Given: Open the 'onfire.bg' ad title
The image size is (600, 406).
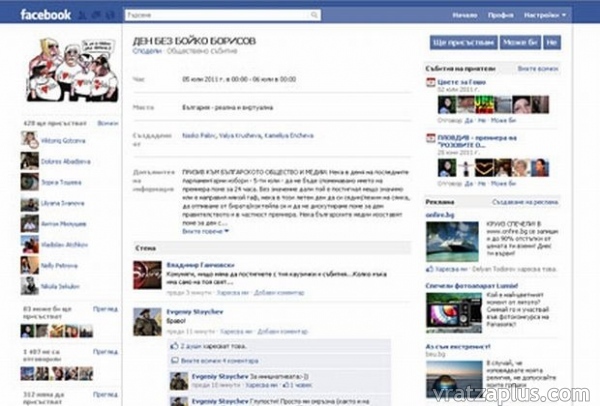Looking at the screenshot, I should [x=440, y=215].
